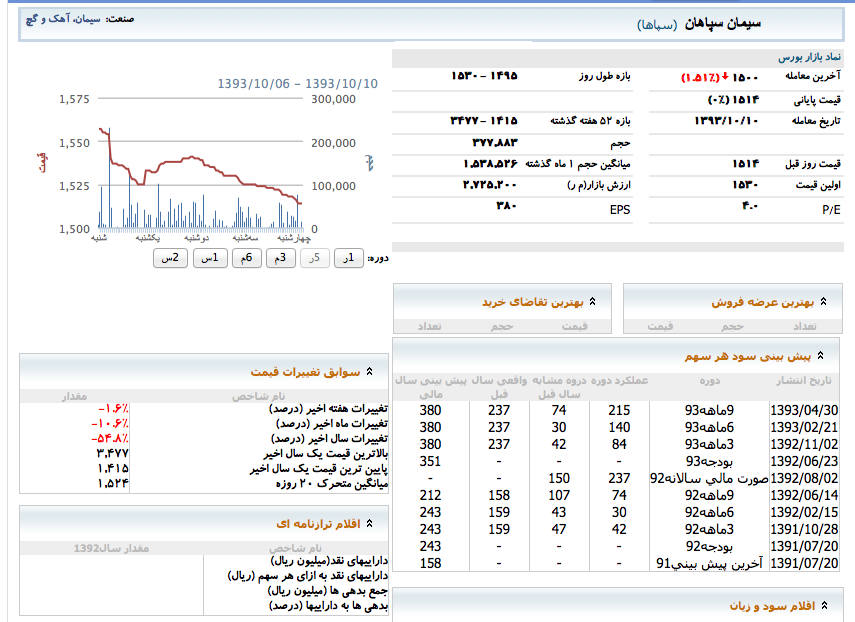Click the حجم column header under بهترین عرضه فروش

pos(732,326)
